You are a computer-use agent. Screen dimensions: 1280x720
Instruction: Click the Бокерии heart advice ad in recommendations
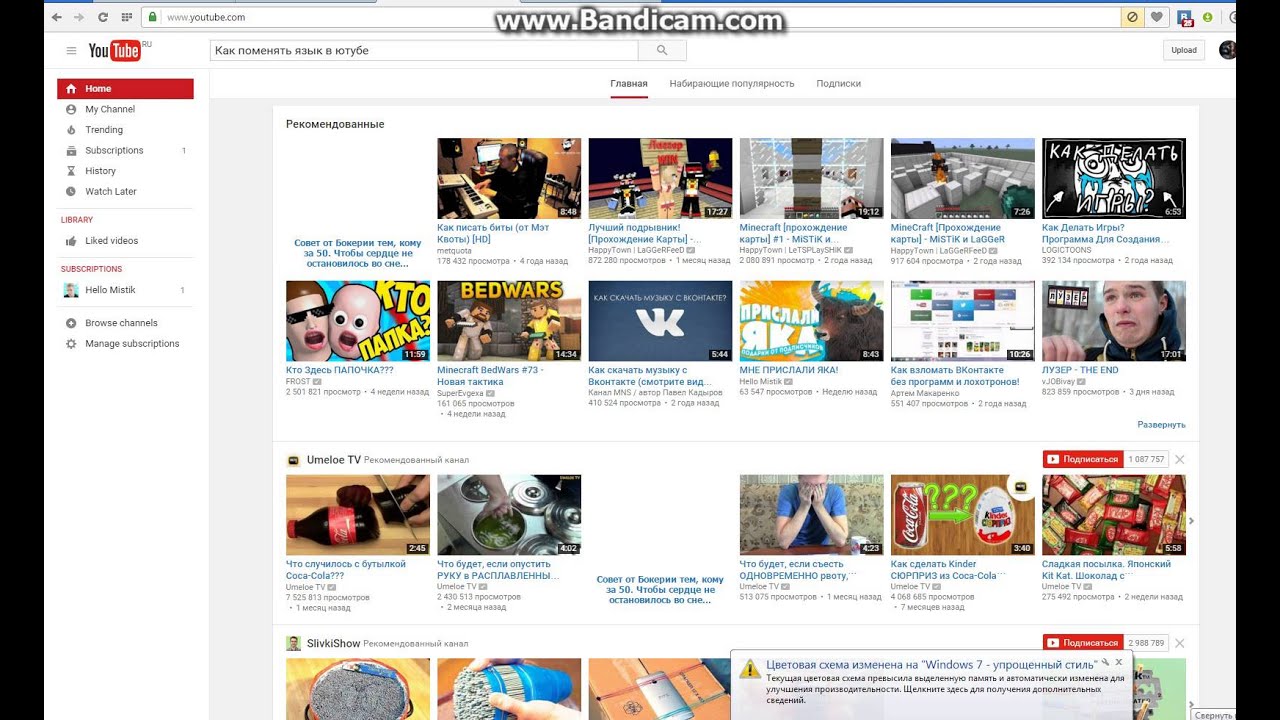point(357,253)
